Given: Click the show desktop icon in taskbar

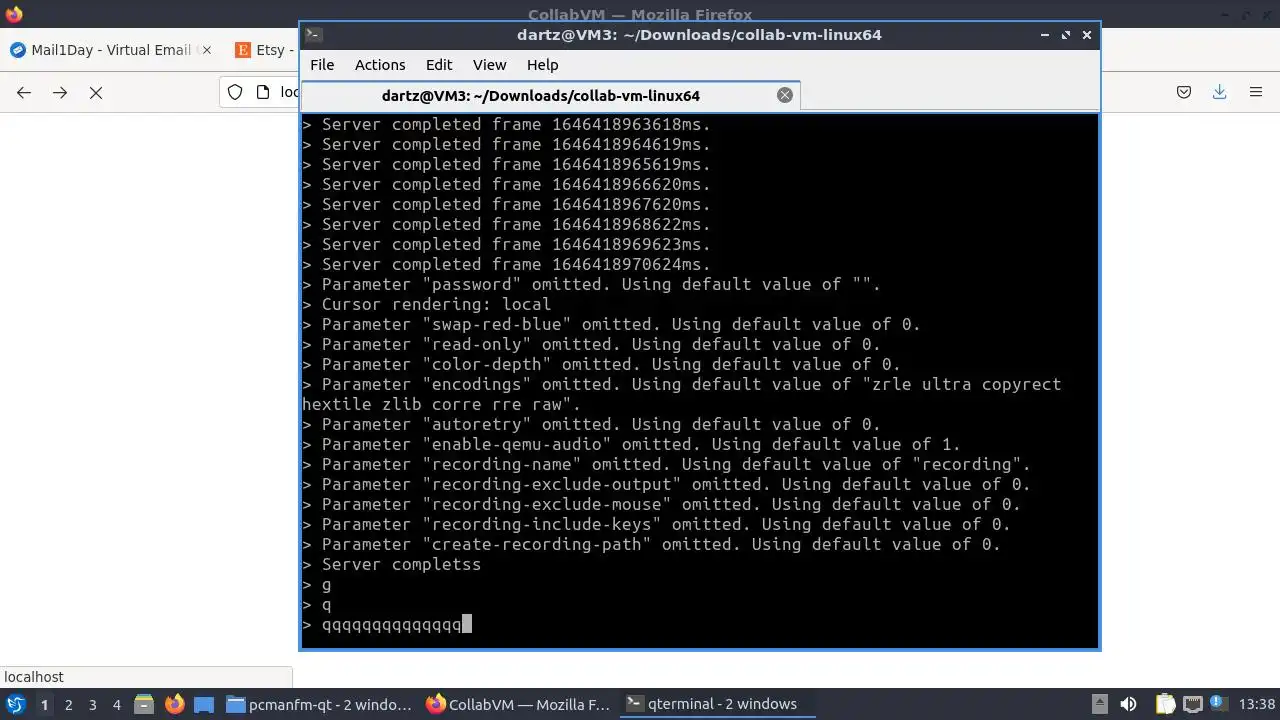Looking at the screenshot, I should click(x=204, y=704).
